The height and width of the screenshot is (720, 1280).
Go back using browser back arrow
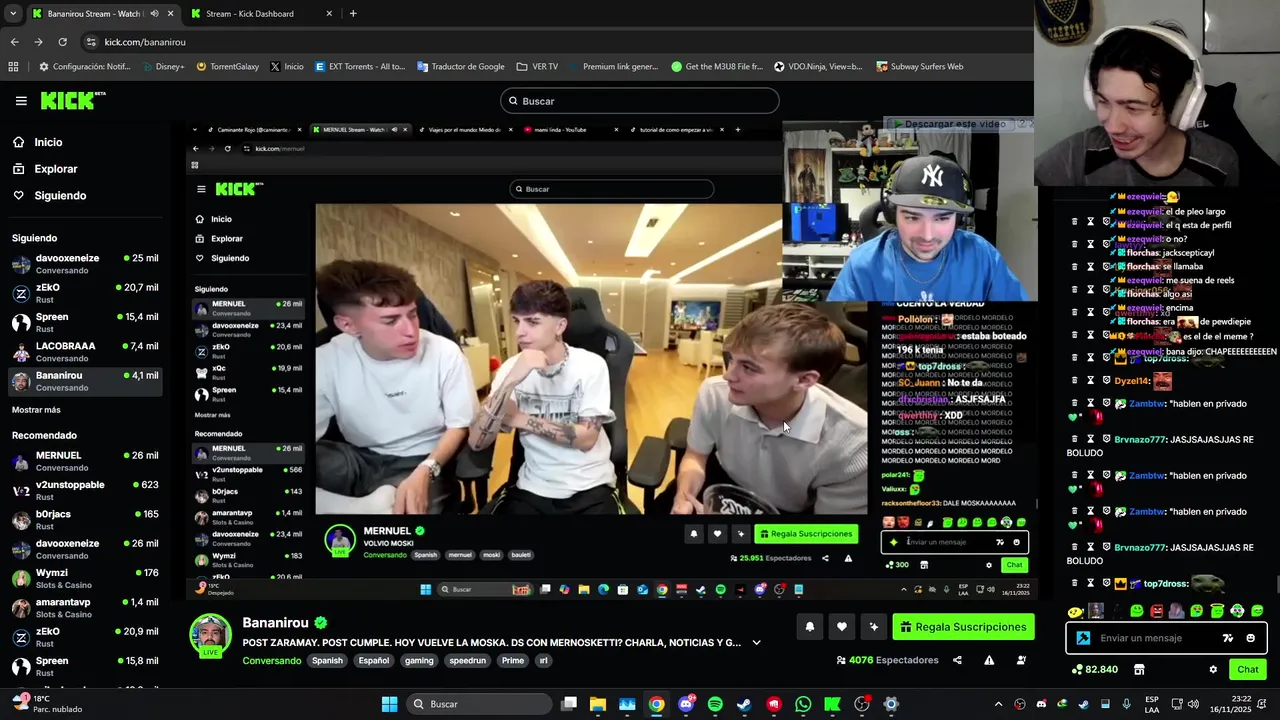click(14, 42)
